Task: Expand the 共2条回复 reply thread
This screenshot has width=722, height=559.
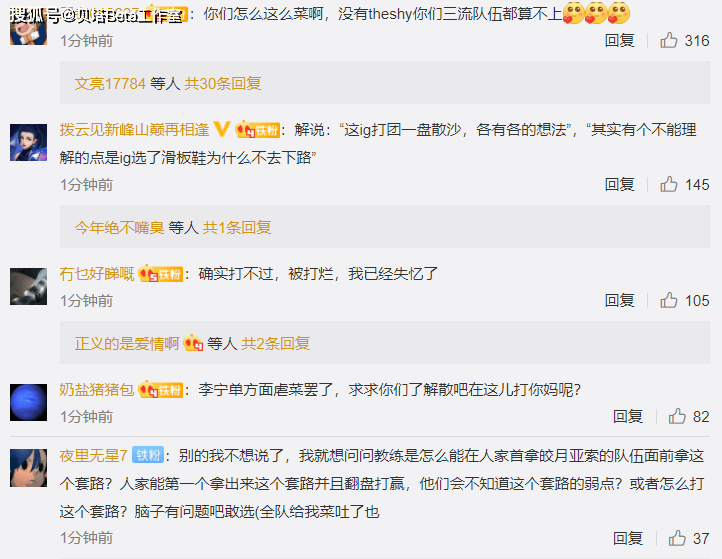Action: 275,344
